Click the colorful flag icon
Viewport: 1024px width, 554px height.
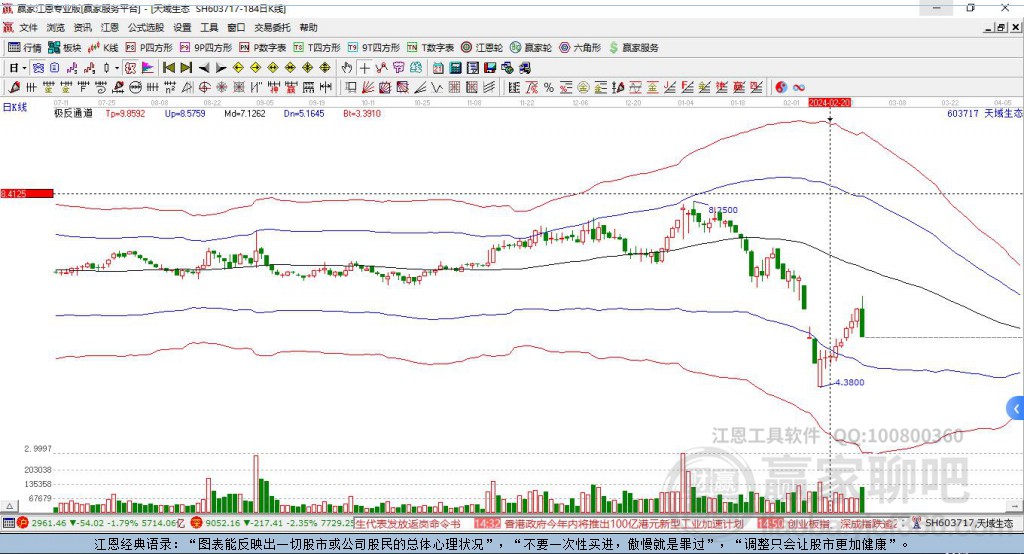(x=148, y=68)
